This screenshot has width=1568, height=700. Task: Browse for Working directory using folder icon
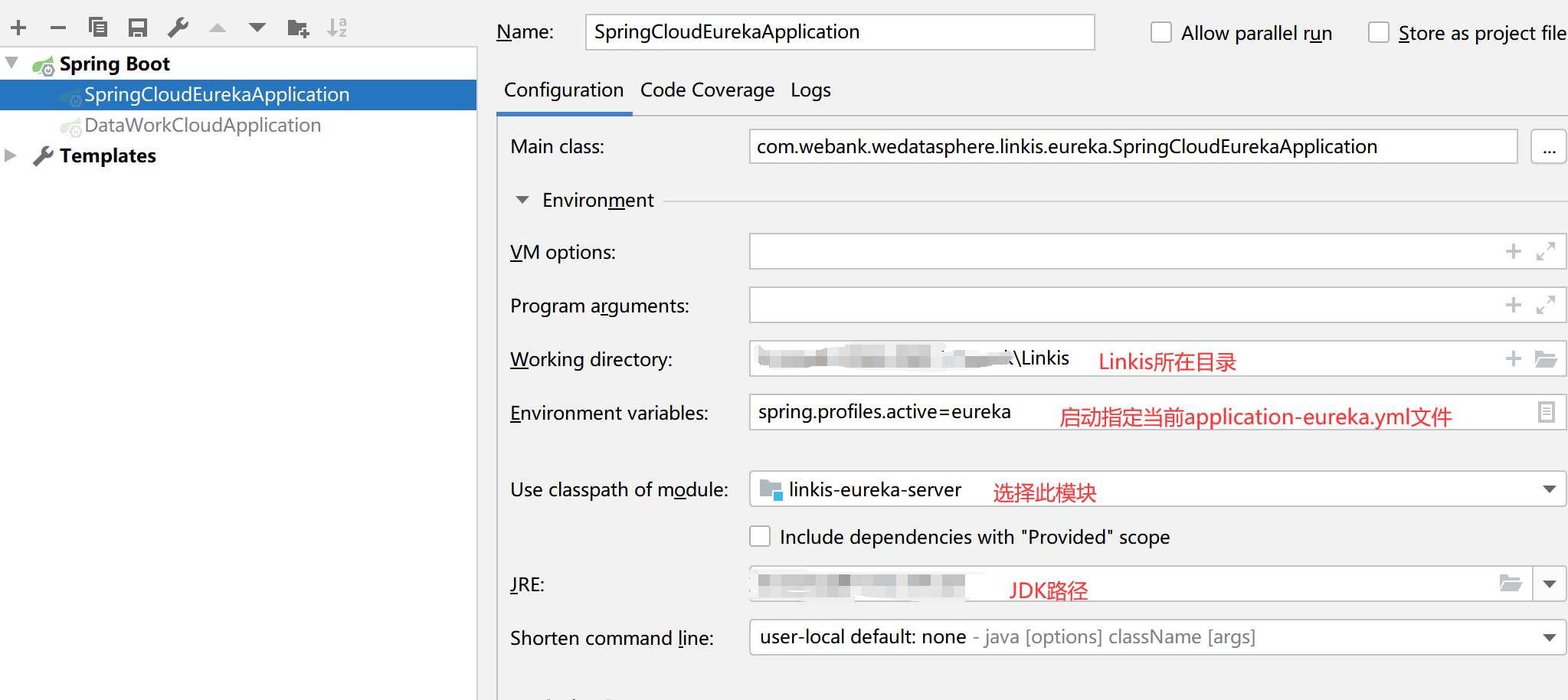[x=1546, y=359]
